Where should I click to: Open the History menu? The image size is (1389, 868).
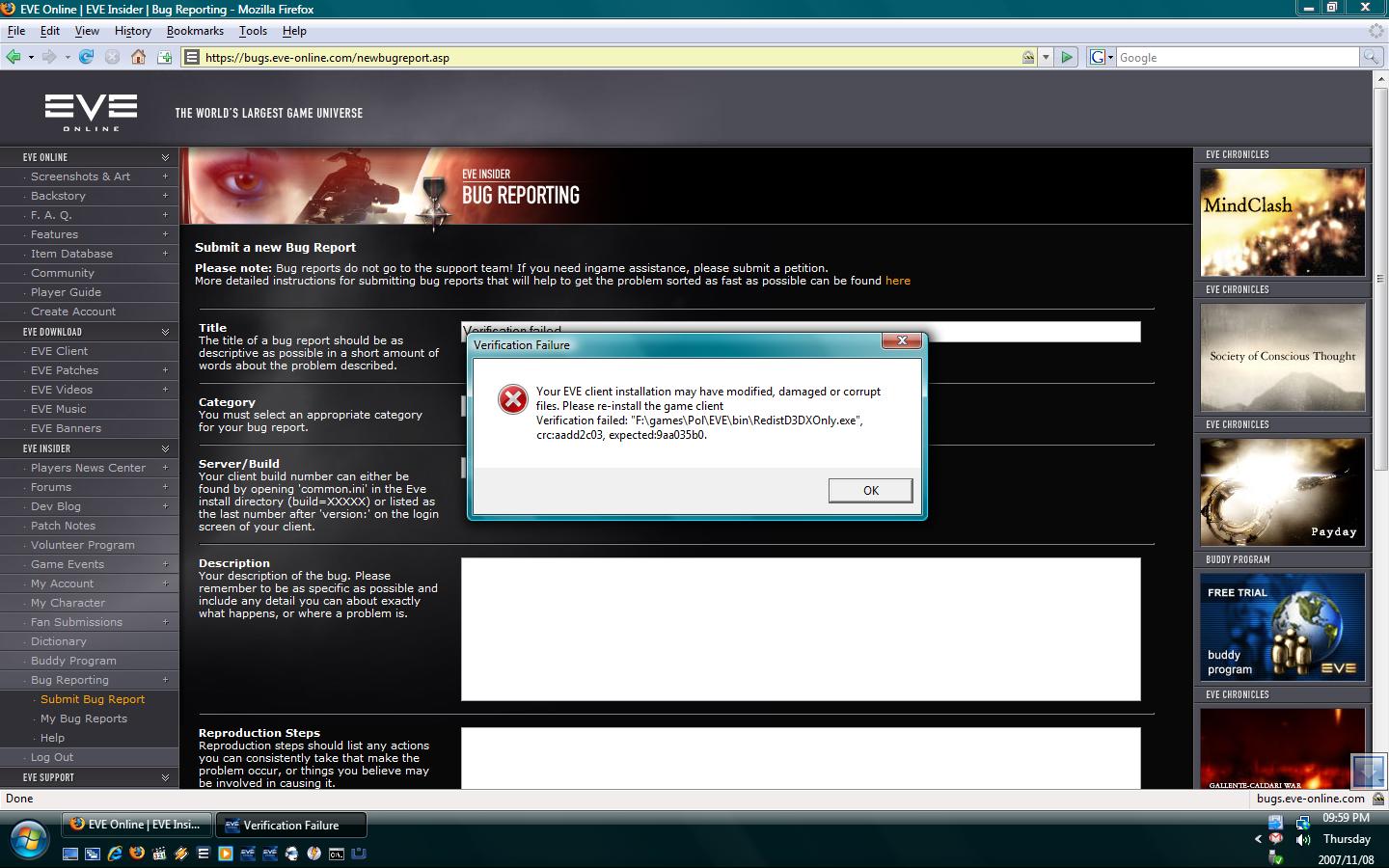pyautogui.click(x=133, y=31)
